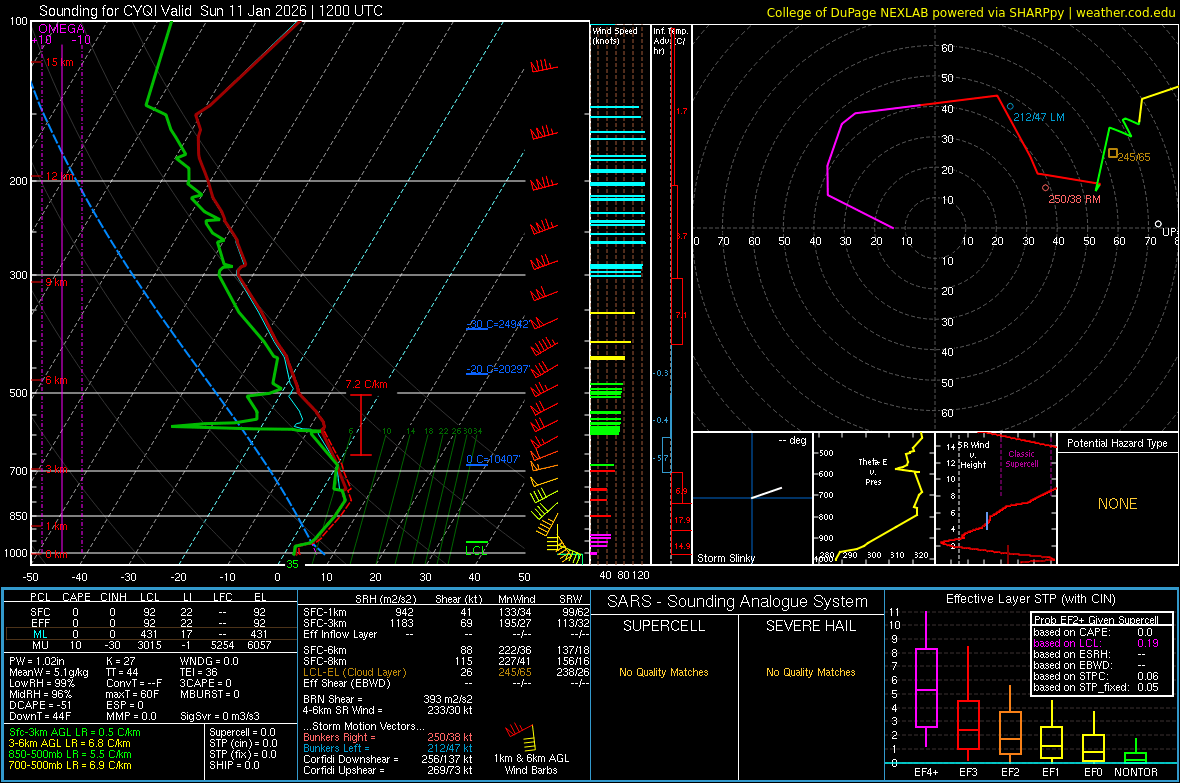Click the 'MeanW = 5.1g/kg' value
Screen dimensions: 1180x783
[x=49, y=672]
